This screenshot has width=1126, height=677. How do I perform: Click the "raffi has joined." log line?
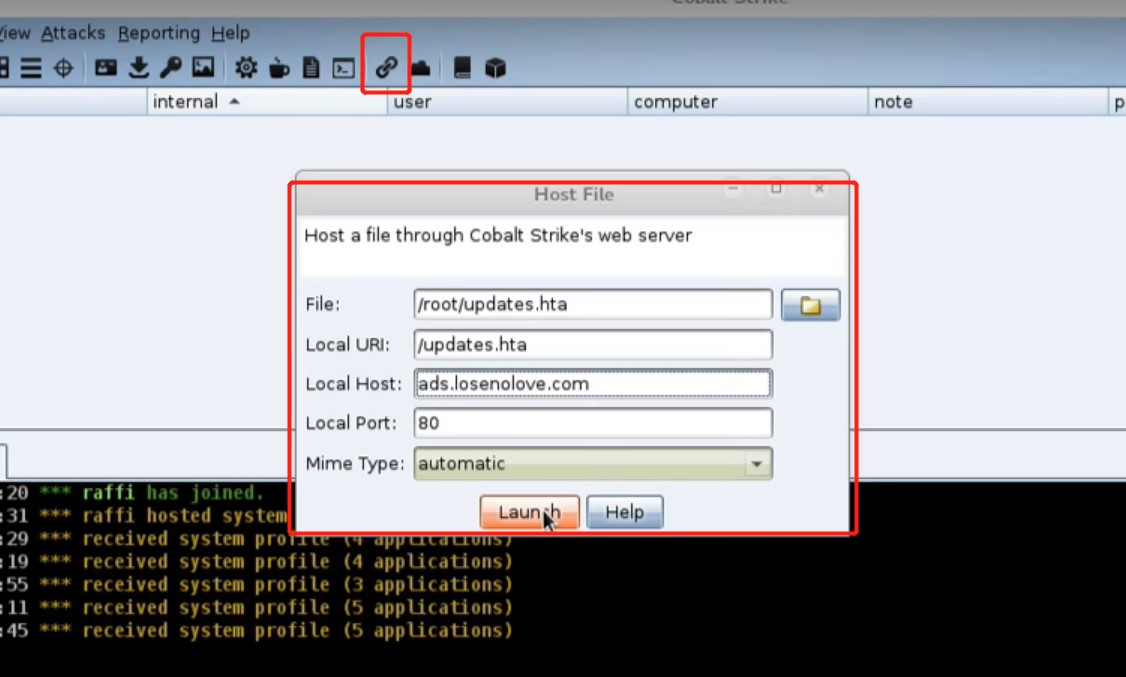click(133, 493)
